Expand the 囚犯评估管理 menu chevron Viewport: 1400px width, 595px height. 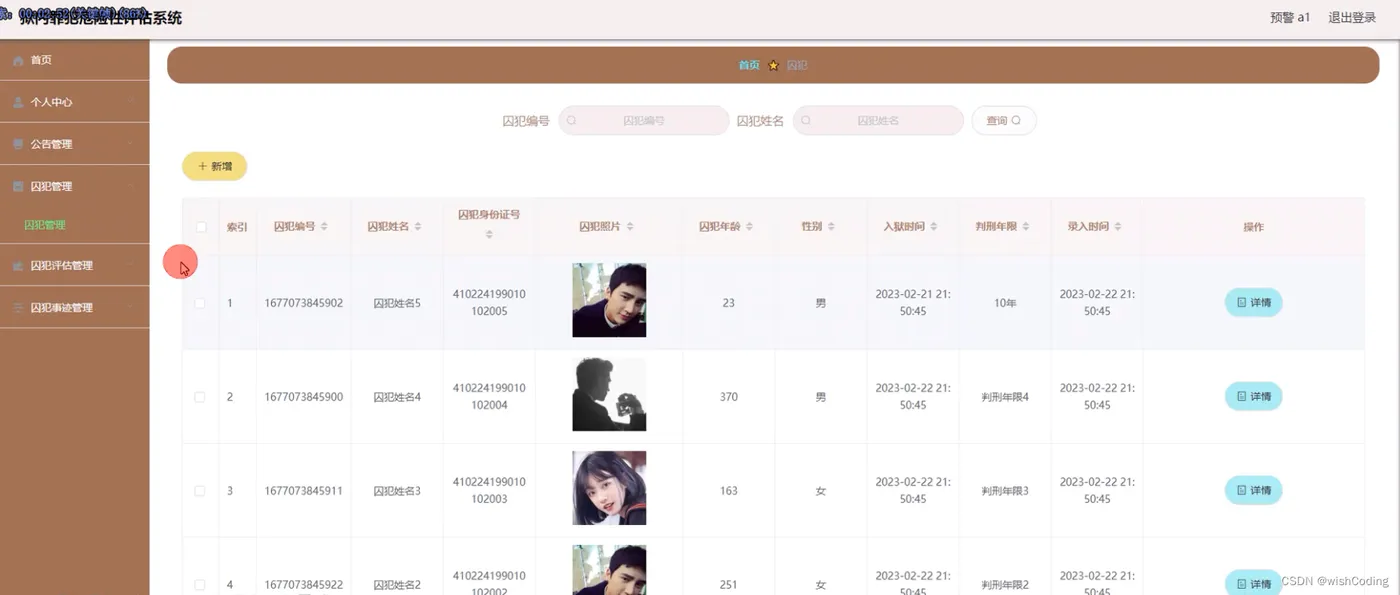pos(132,266)
